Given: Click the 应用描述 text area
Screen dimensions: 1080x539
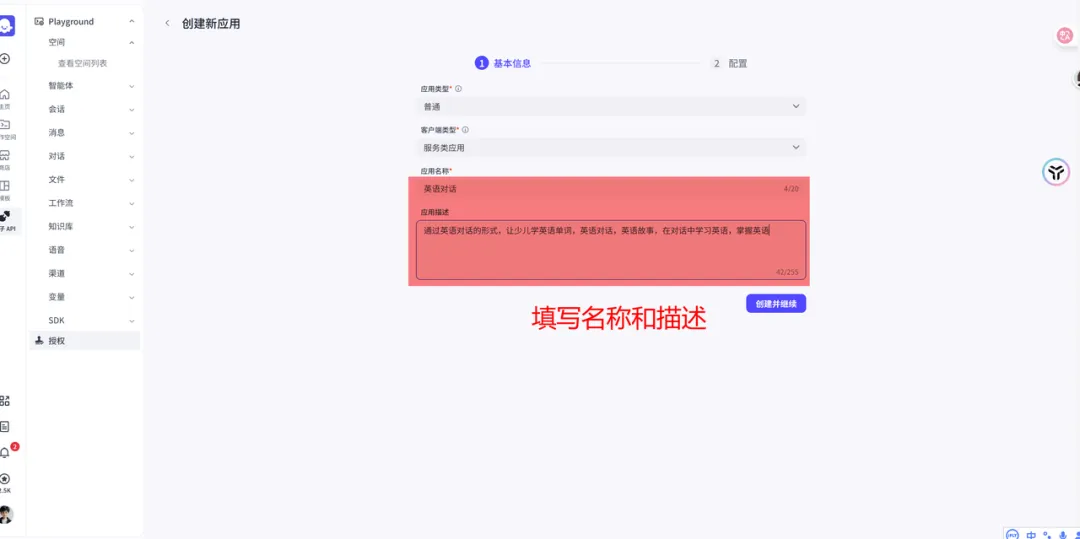Looking at the screenshot, I should click(611, 250).
